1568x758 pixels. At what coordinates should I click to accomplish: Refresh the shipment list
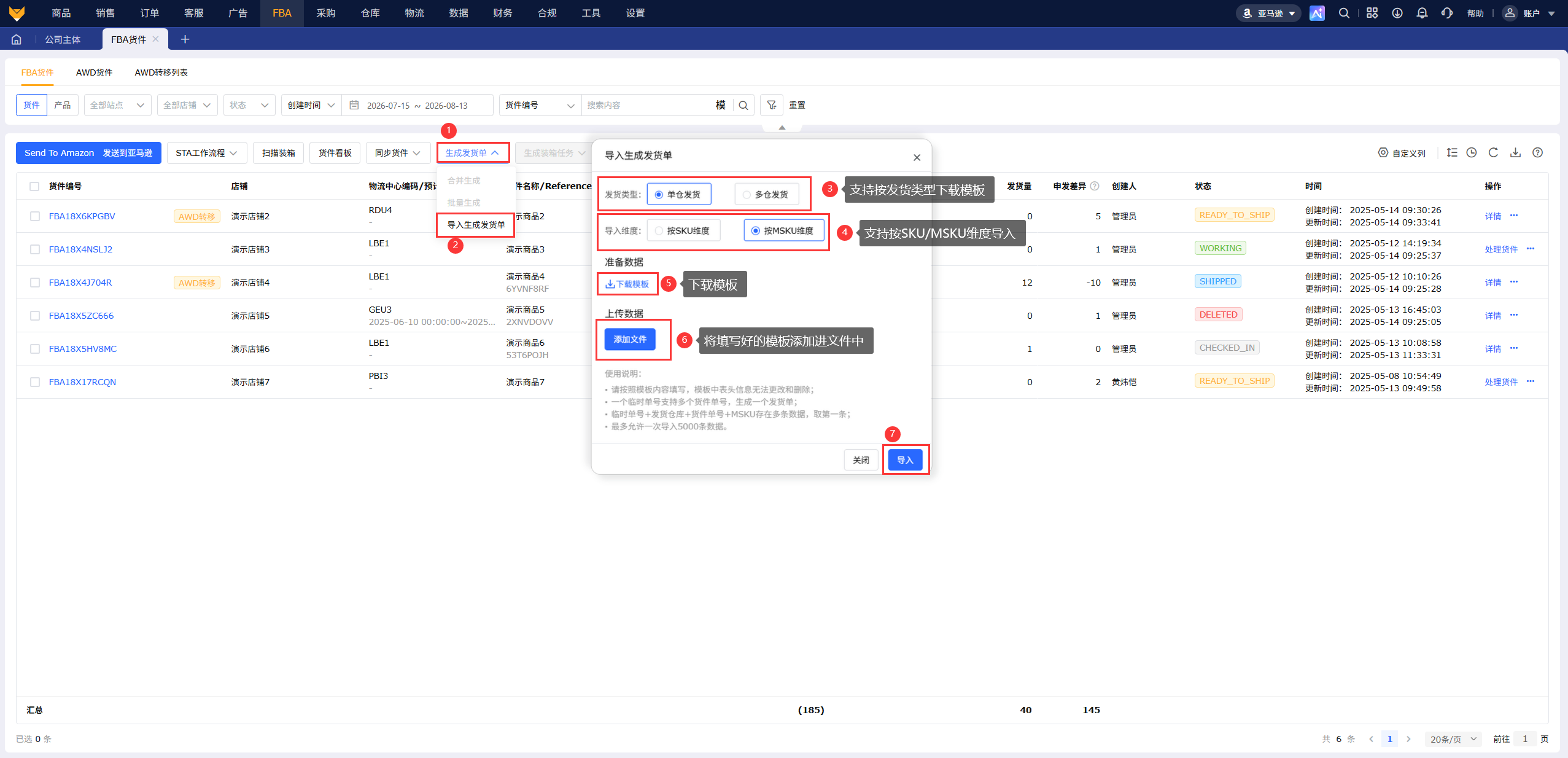(x=1494, y=152)
